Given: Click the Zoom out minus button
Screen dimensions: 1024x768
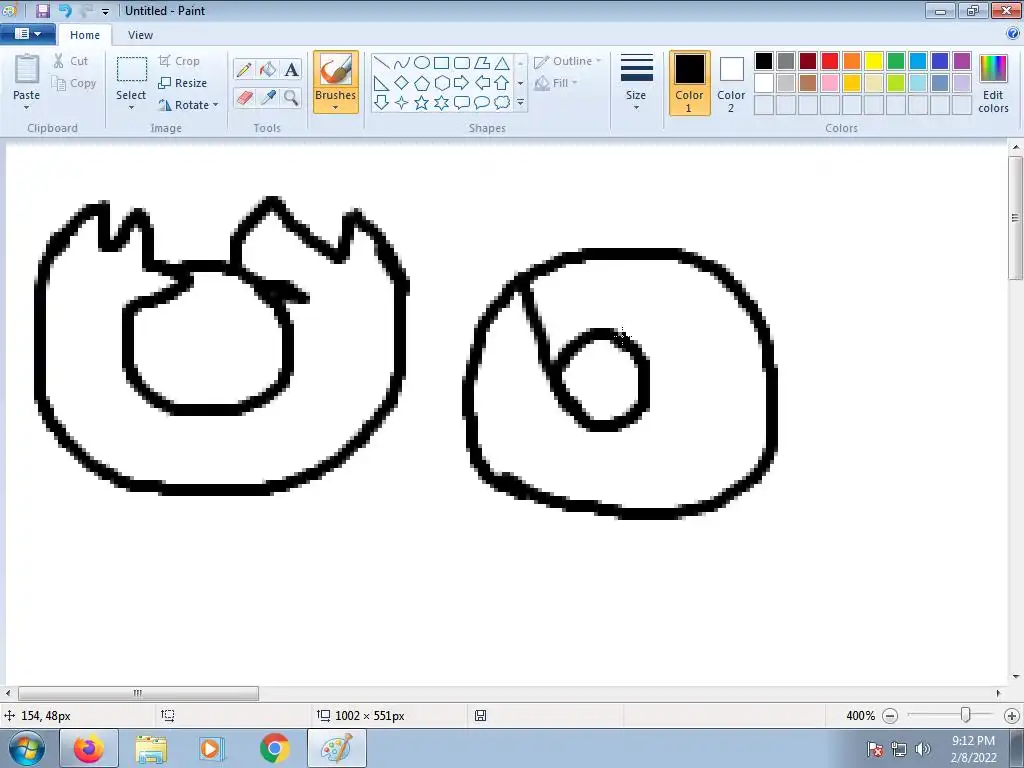Looking at the screenshot, I should [889, 716].
